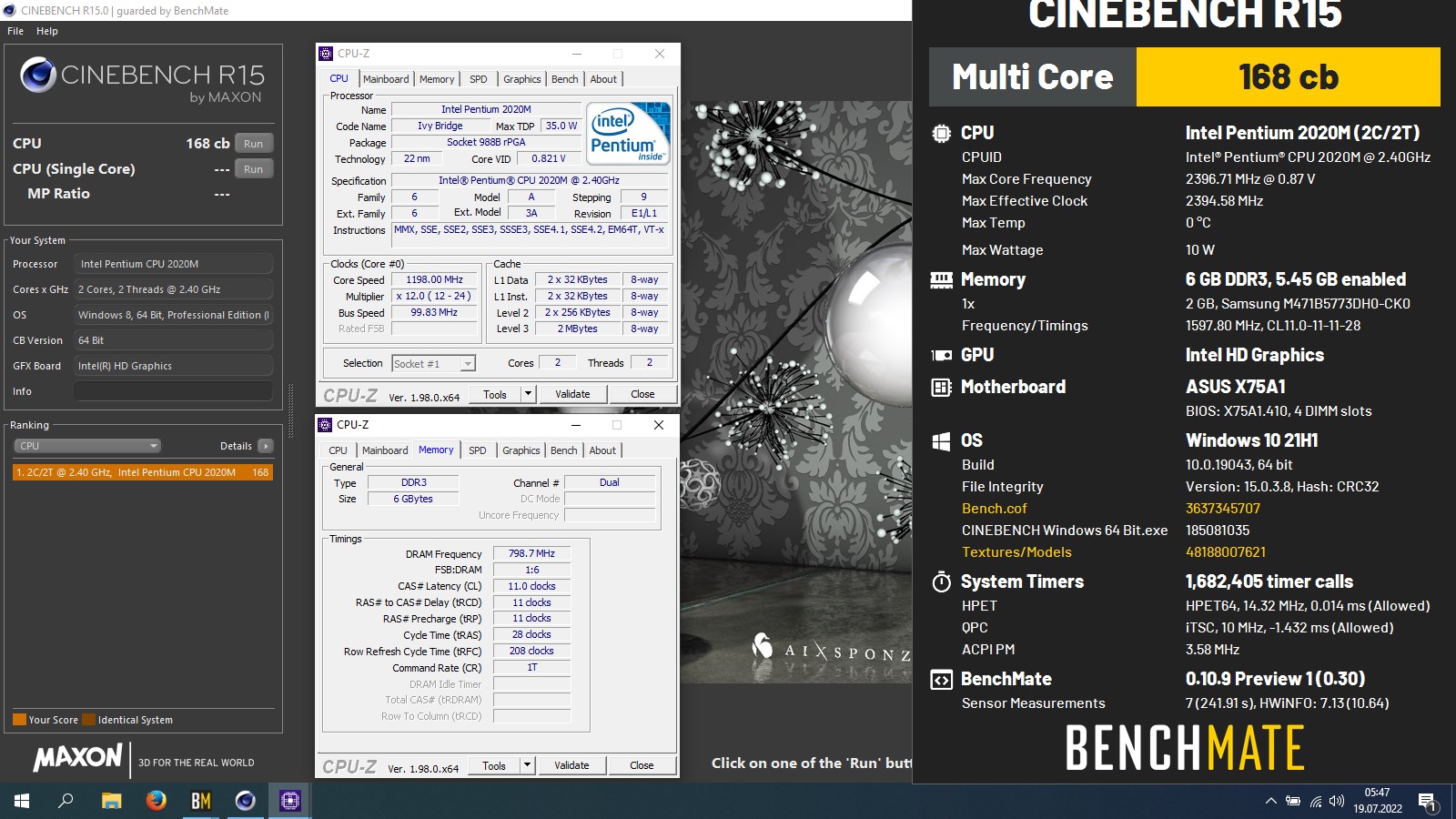Click the Cinebench sphere logo icon
1456x819 pixels.
pyautogui.click(x=38, y=75)
